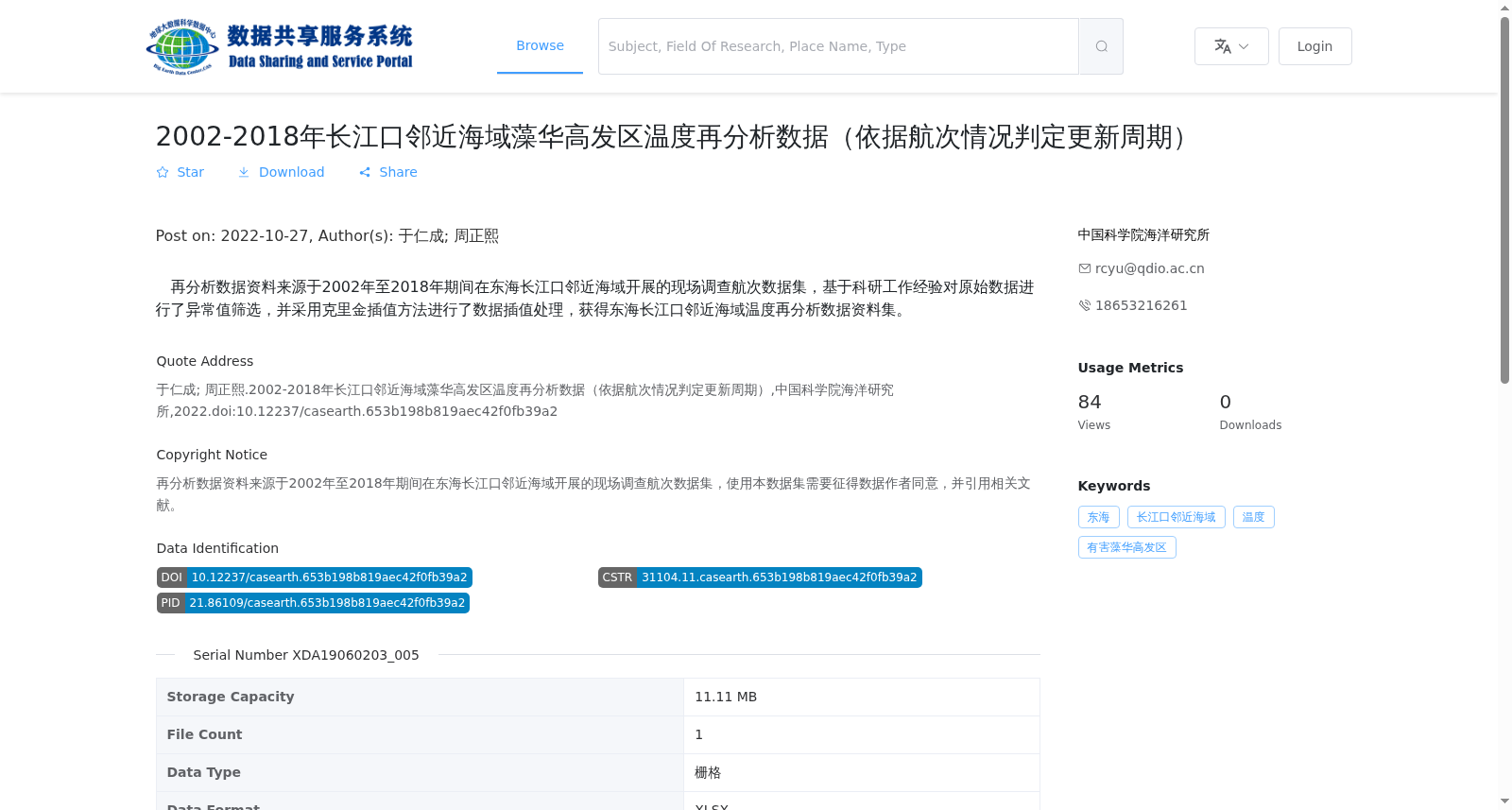Image resolution: width=1512 pixels, height=810 pixels.
Task: Click the dataset title heading
Action: coord(675,137)
